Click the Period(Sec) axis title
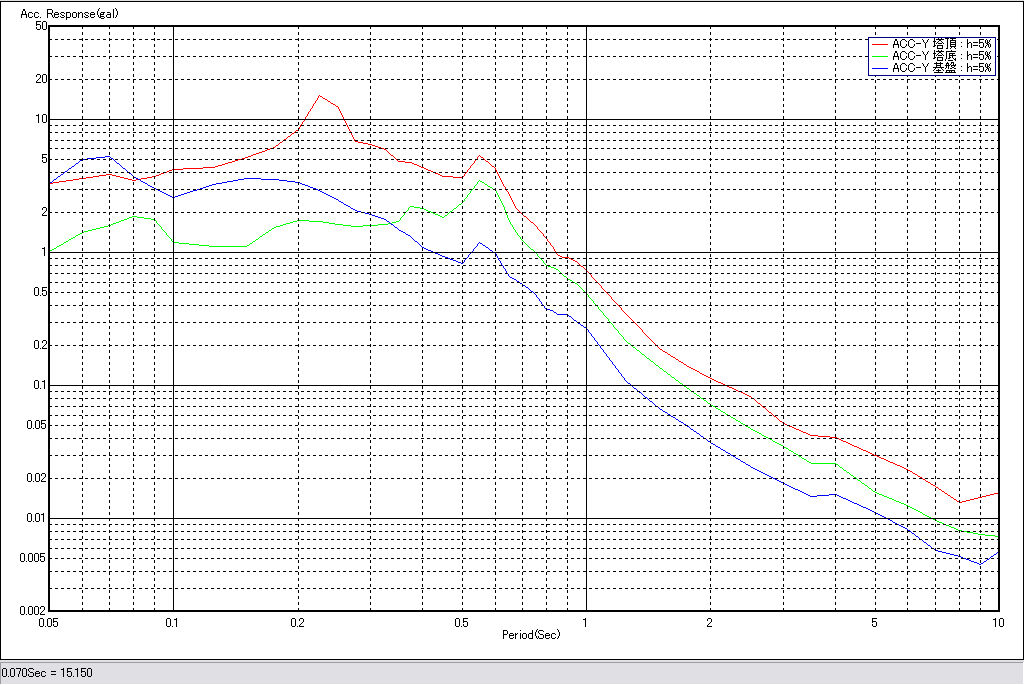Image resolution: width=1024 pixels, height=685 pixels. (x=530, y=634)
